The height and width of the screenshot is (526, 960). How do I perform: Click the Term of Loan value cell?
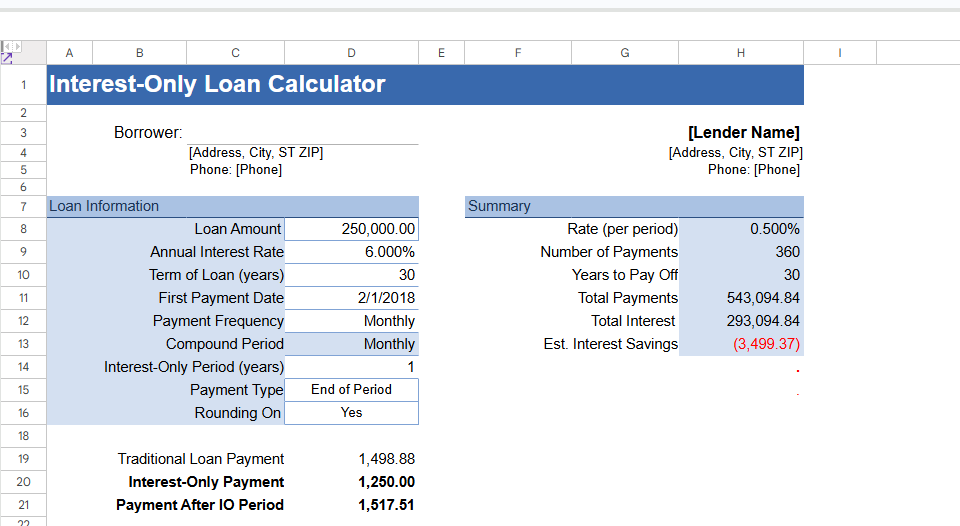click(351, 275)
